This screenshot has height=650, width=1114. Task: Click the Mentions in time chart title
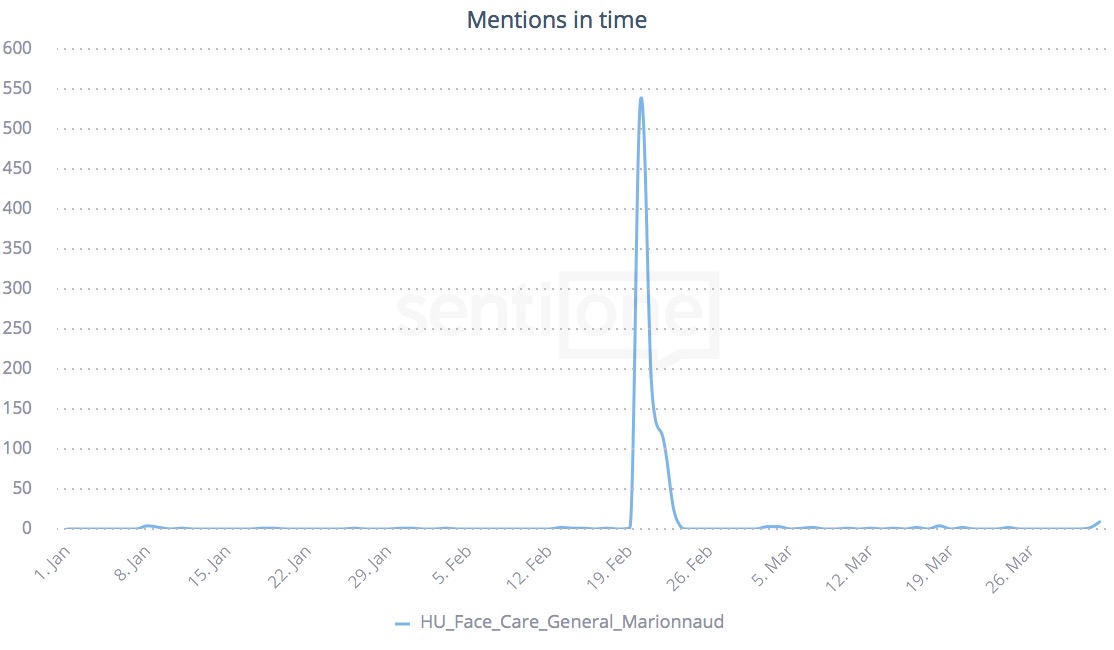click(x=557, y=20)
